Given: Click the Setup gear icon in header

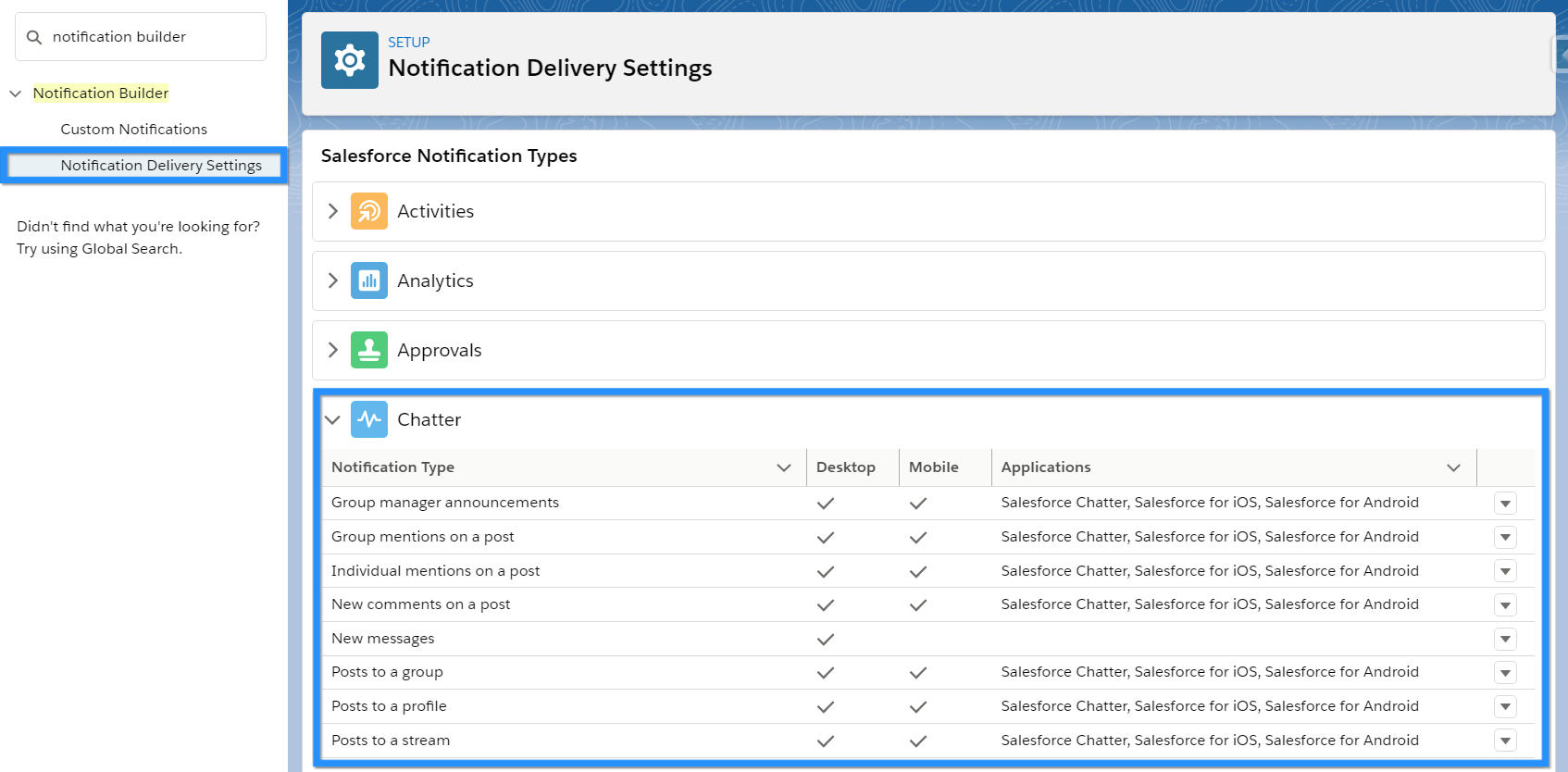Looking at the screenshot, I should click(x=349, y=60).
